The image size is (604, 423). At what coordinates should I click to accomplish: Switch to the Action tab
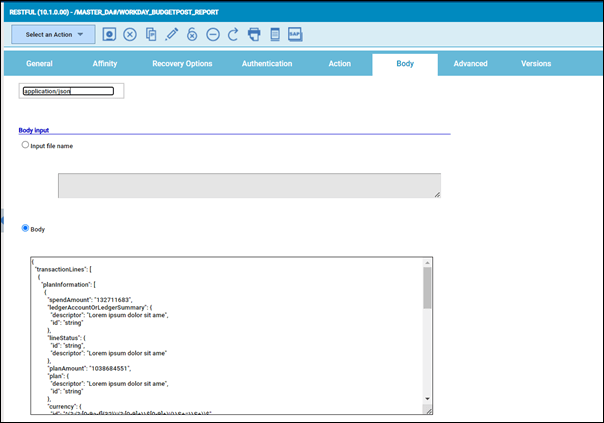(x=340, y=64)
